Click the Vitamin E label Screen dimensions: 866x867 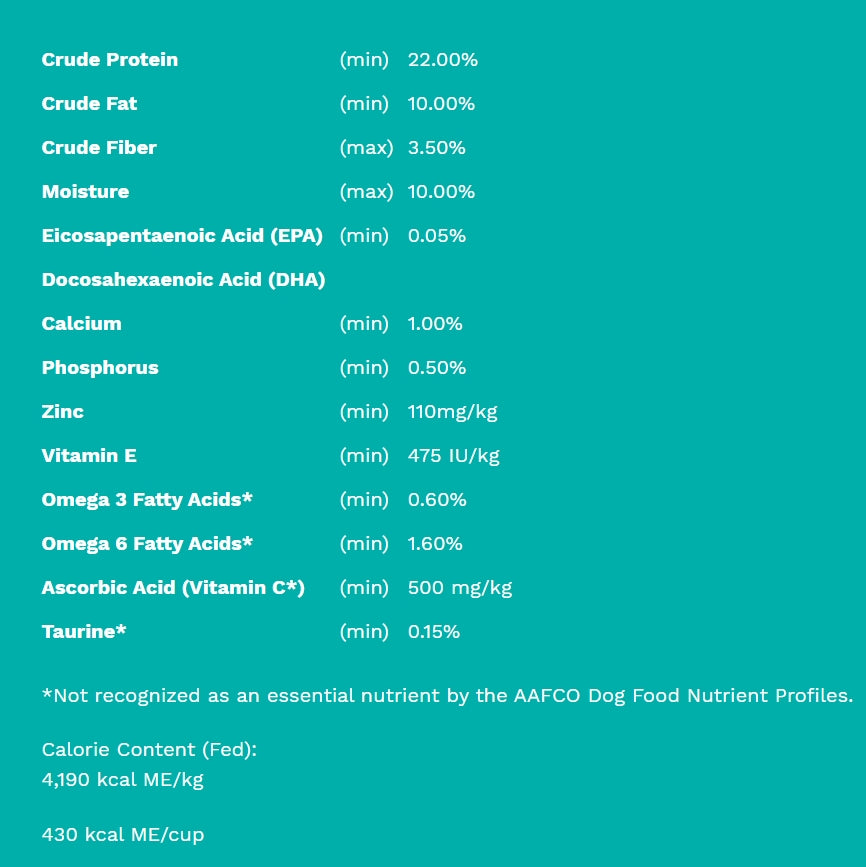pos(89,456)
